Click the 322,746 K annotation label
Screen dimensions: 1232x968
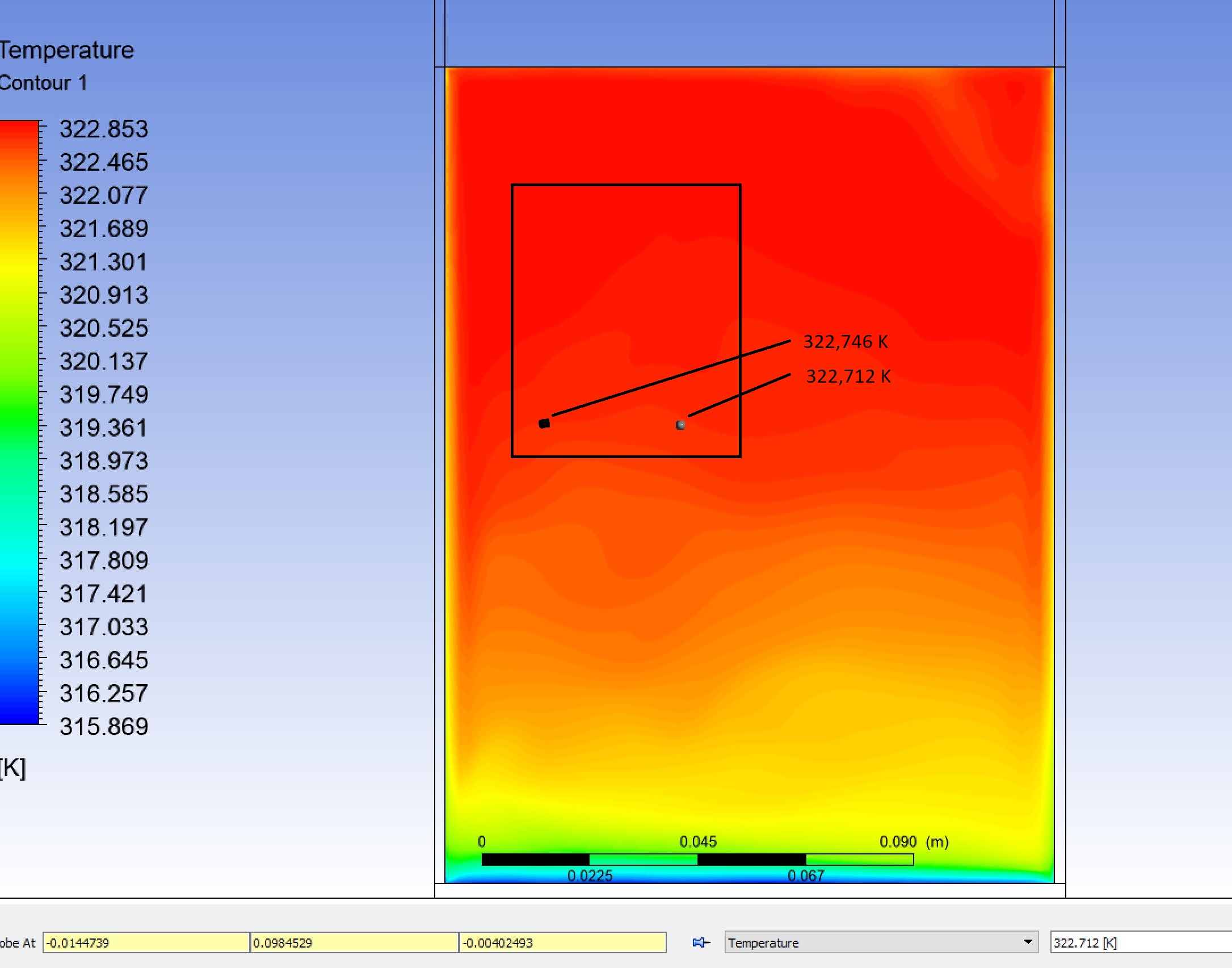click(846, 342)
